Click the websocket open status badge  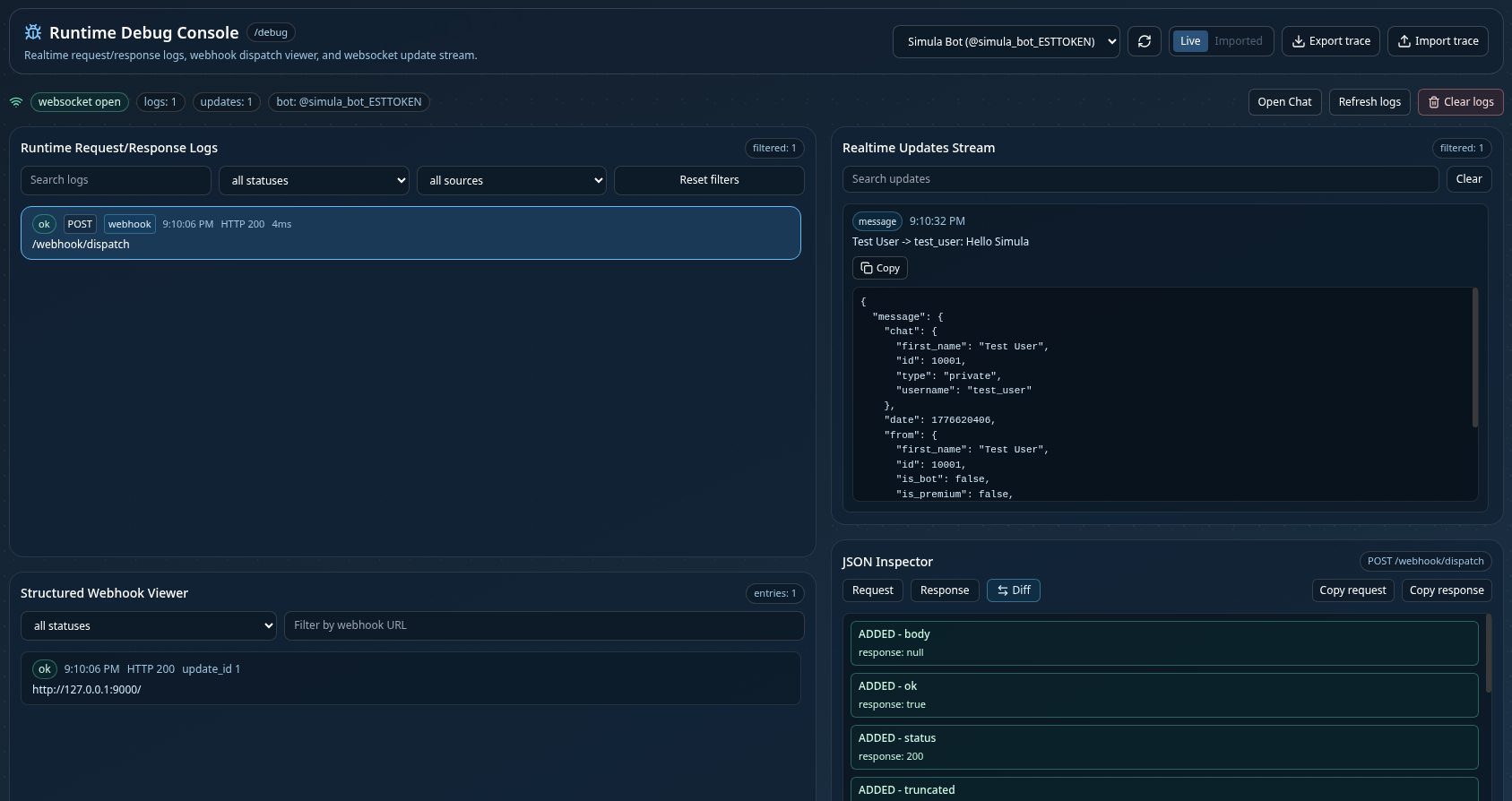click(79, 102)
